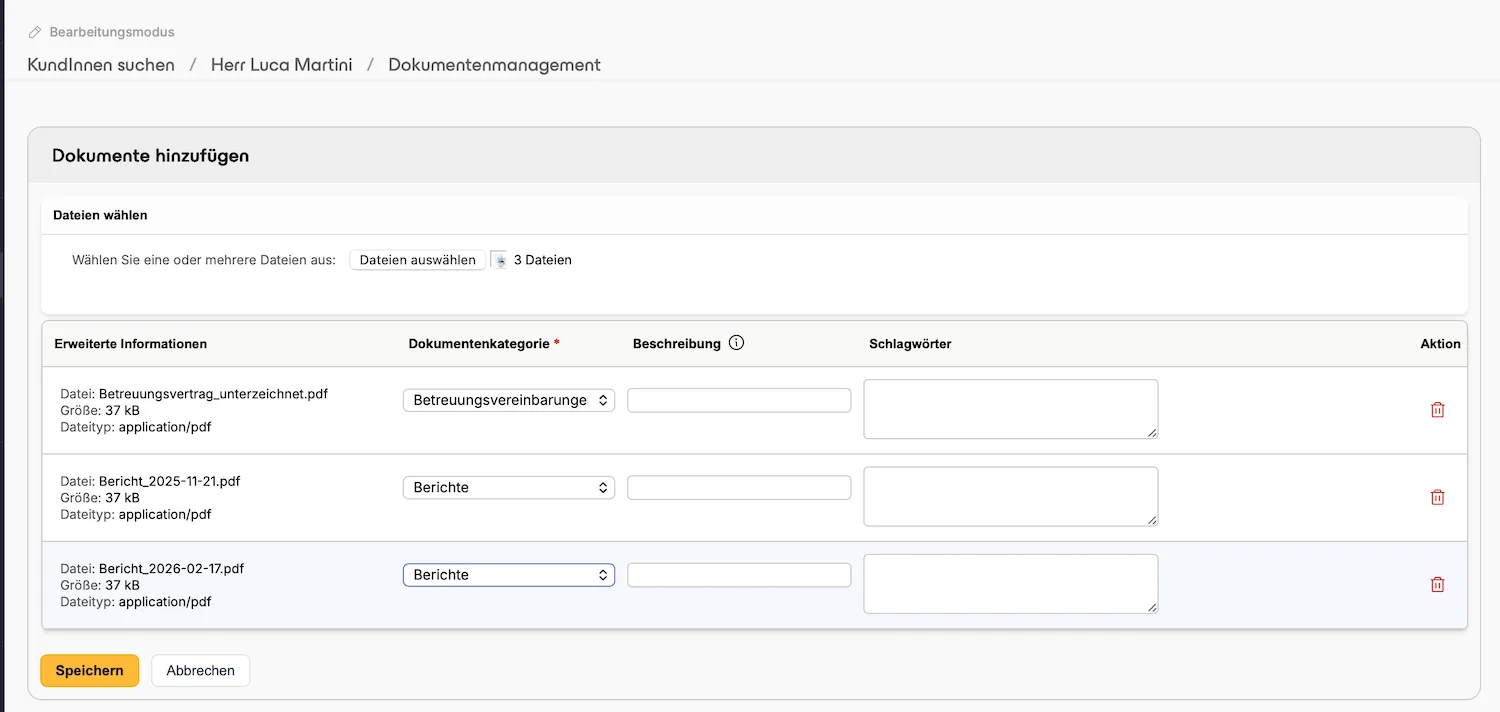This screenshot has height=712, width=1500.
Task: Click file name Bericht_2025-11-21.pdf
Action: [x=169, y=481]
